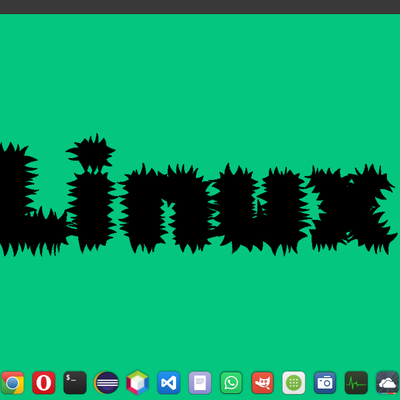400x400 pixels.
Task: Open the NetBeans cube icon
Action: pos(137,382)
